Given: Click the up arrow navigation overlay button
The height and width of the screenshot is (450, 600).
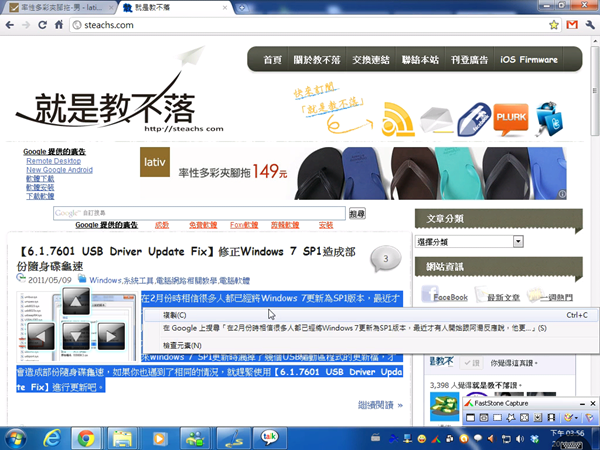Looking at the screenshot, I should (x=76, y=301).
